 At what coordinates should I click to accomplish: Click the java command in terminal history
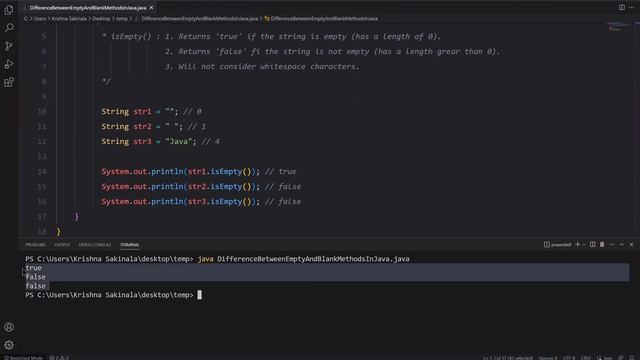tap(303, 259)
